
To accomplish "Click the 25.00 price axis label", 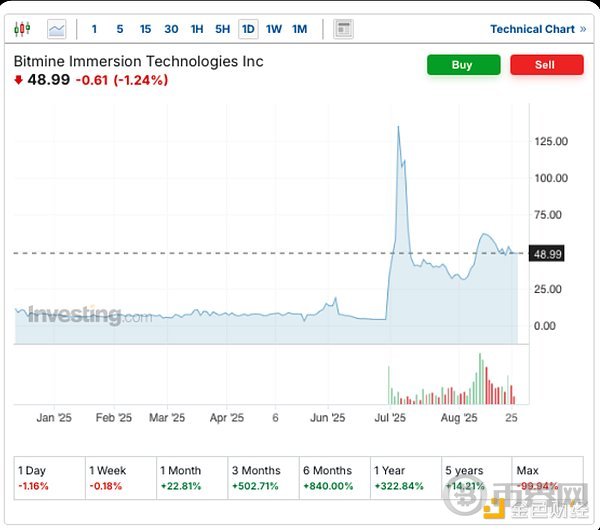I will click(x=548, y=289).
